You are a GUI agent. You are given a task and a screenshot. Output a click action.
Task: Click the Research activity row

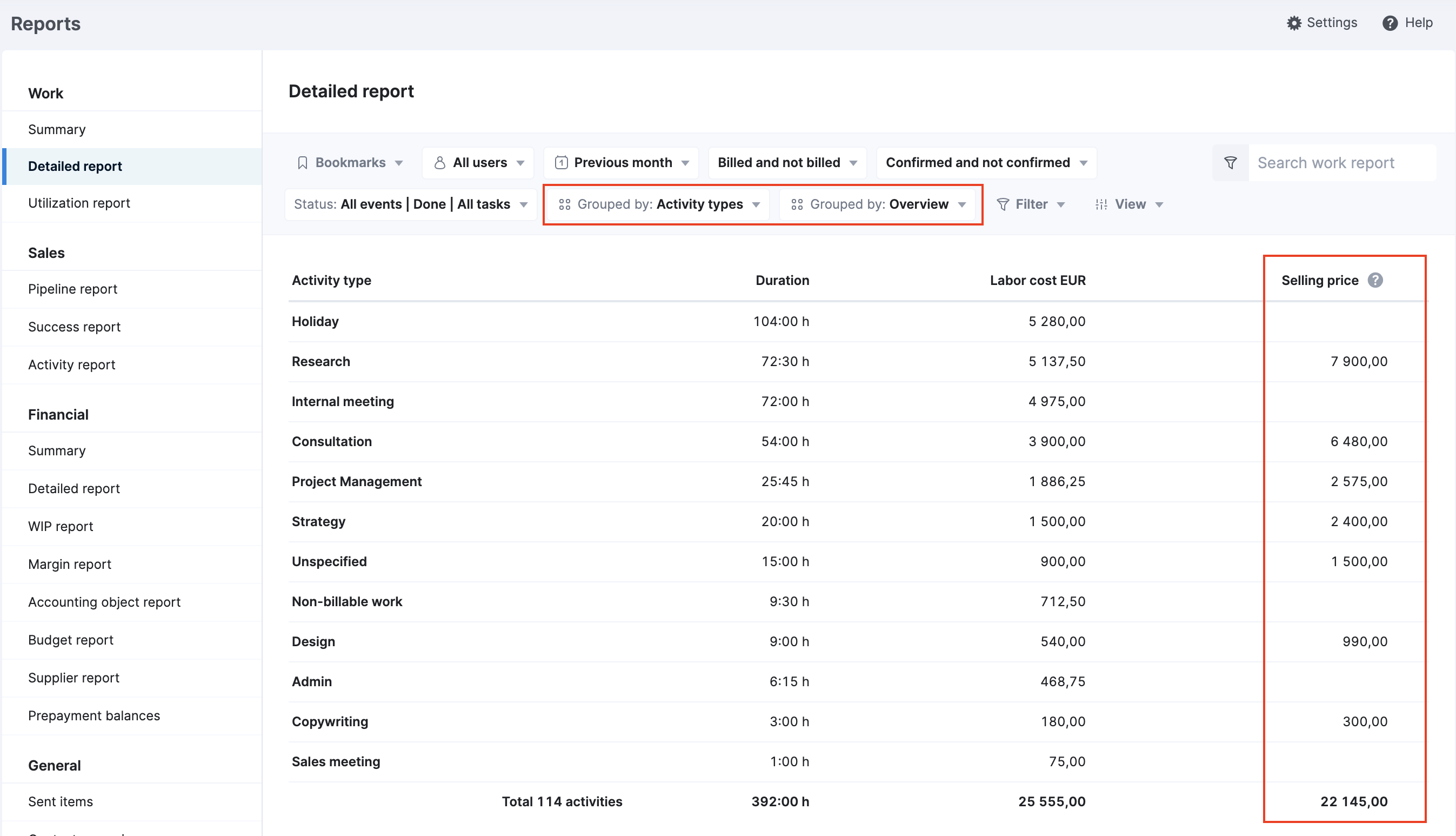[x=858, y=362]
